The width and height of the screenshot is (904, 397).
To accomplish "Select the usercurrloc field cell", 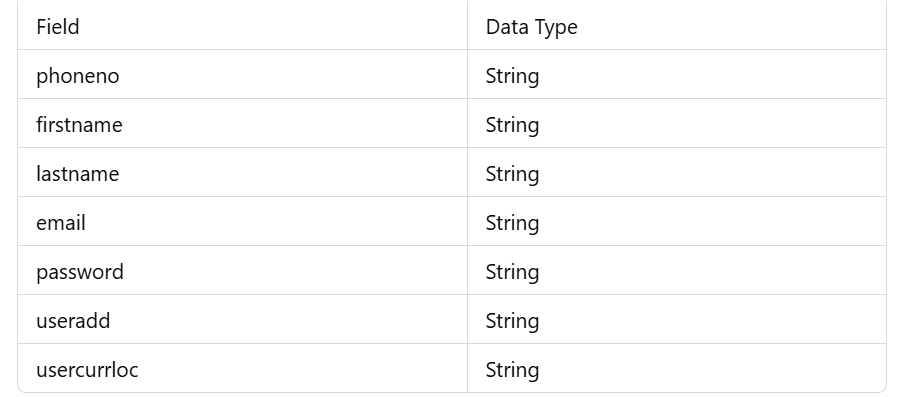I will [242, 368].
